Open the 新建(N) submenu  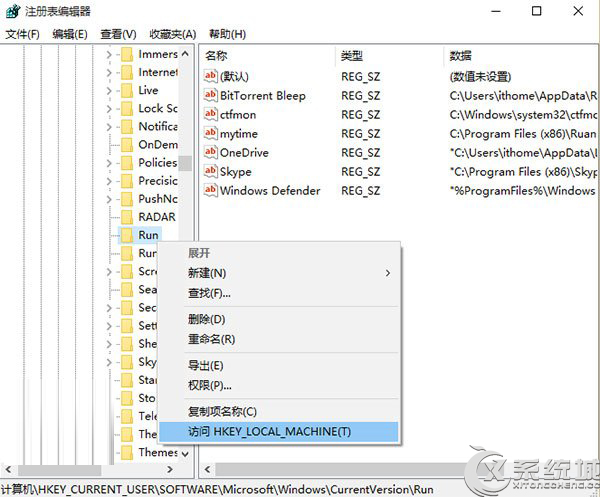pos(279,273)
